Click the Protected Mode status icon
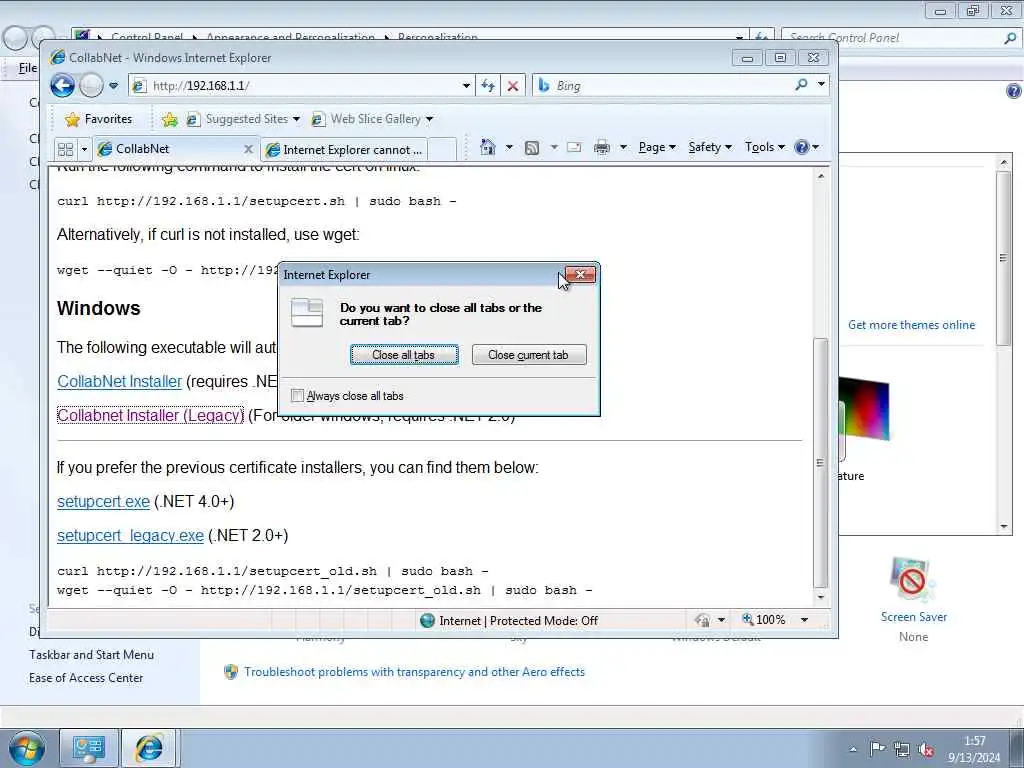 (x=702, y=620)
